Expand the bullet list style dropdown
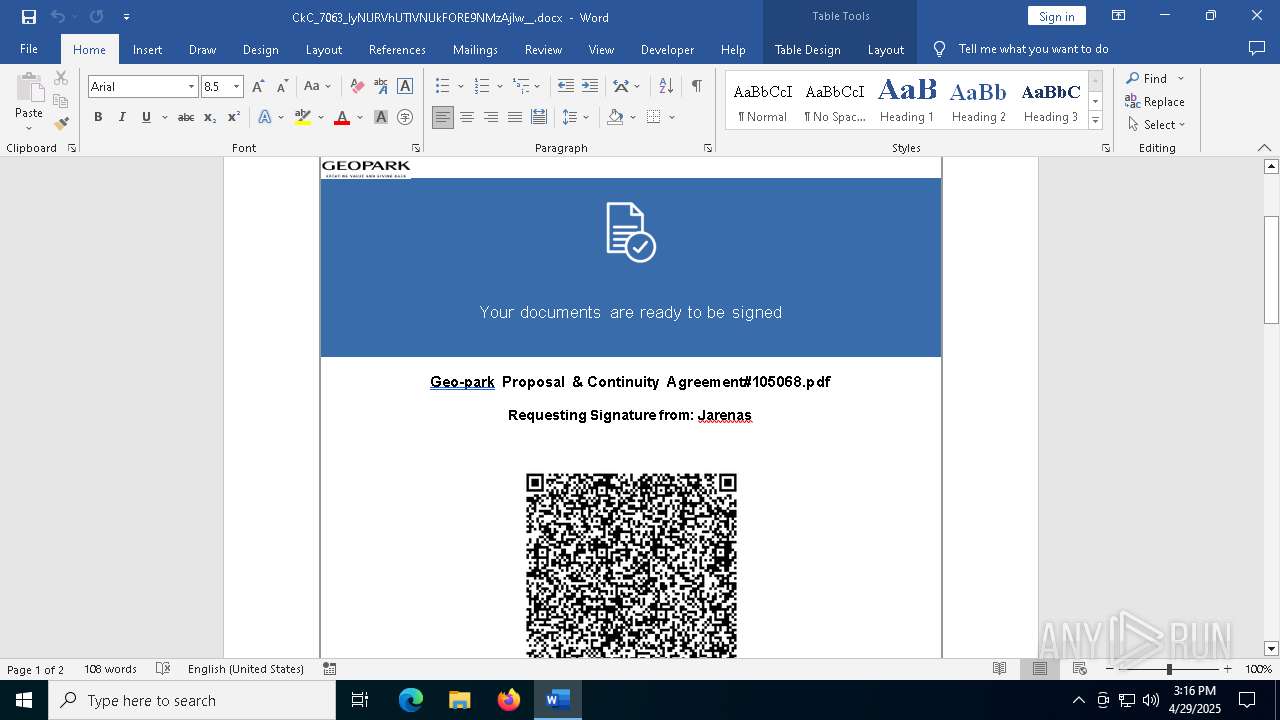Viewport: 1280px width, 720px height. pos(460,87)
